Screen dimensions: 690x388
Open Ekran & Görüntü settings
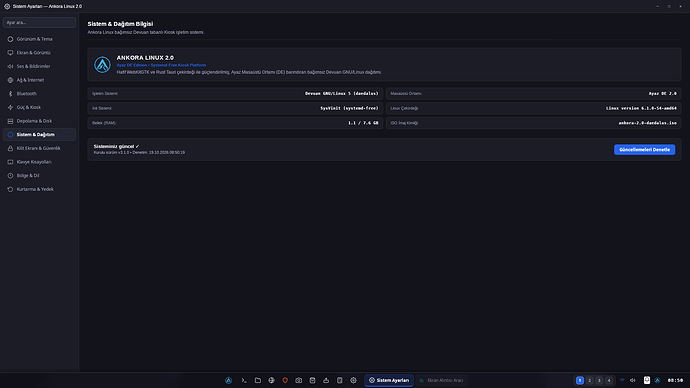coord(39,53)
